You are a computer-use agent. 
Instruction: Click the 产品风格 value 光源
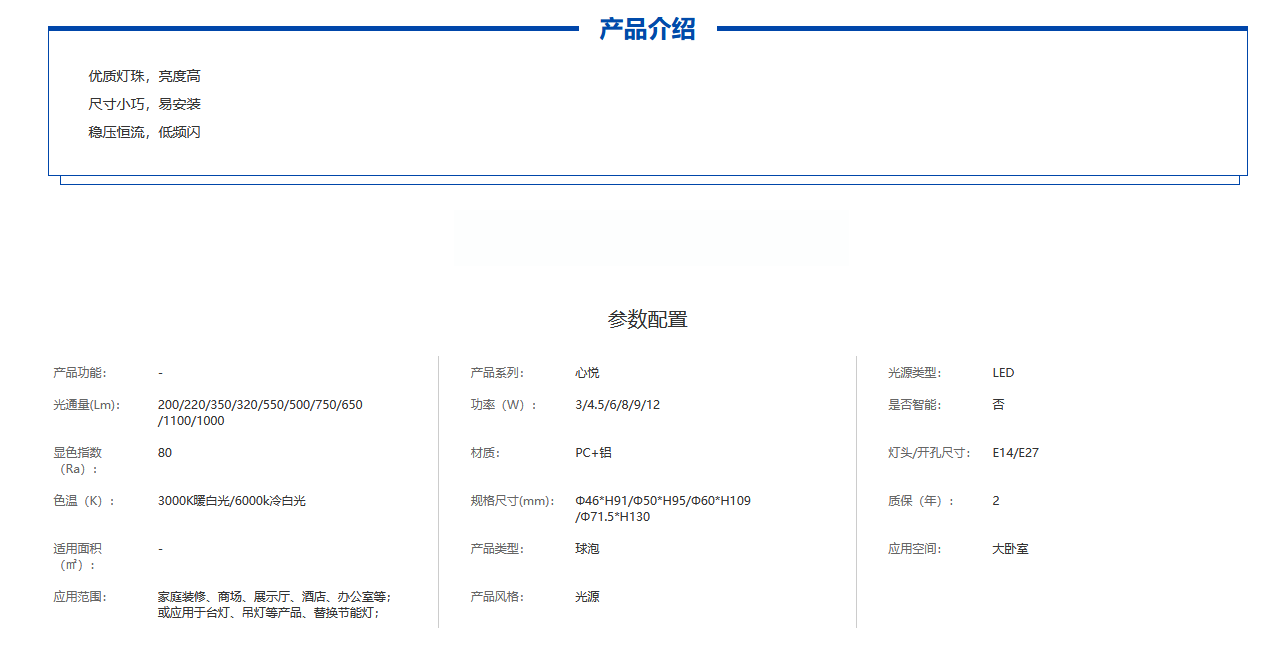[x=587, y=597]
